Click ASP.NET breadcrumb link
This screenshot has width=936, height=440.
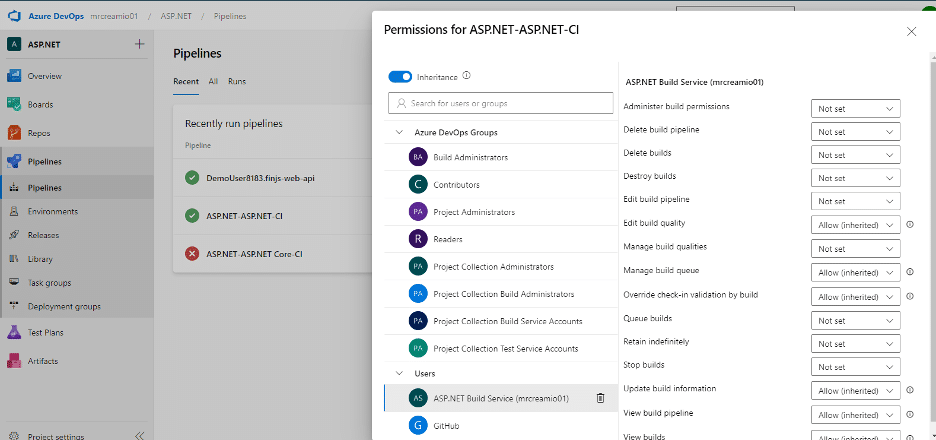(x=176, y=16)
